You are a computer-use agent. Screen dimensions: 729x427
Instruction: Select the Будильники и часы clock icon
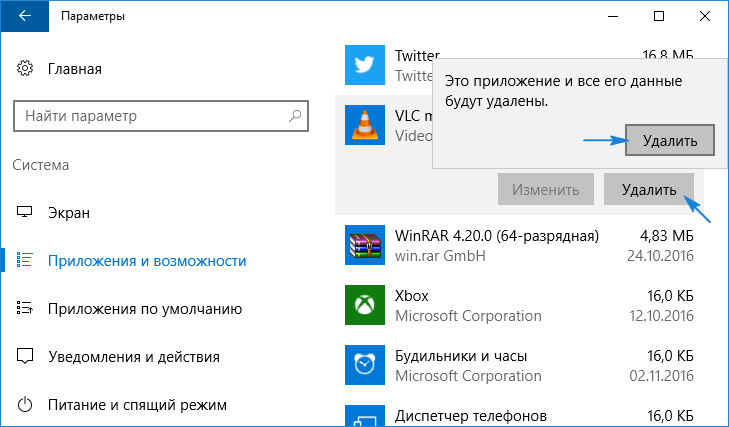(x=365, y=365)
